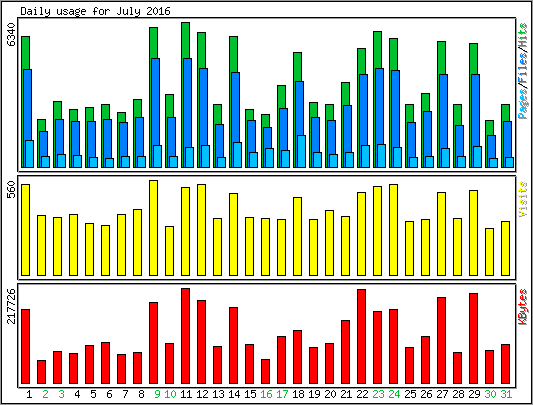The height and width of the screenshot is (405, 533).
Task: Click the Pages/Files/Hits legend label
Action: coord(523,71)
